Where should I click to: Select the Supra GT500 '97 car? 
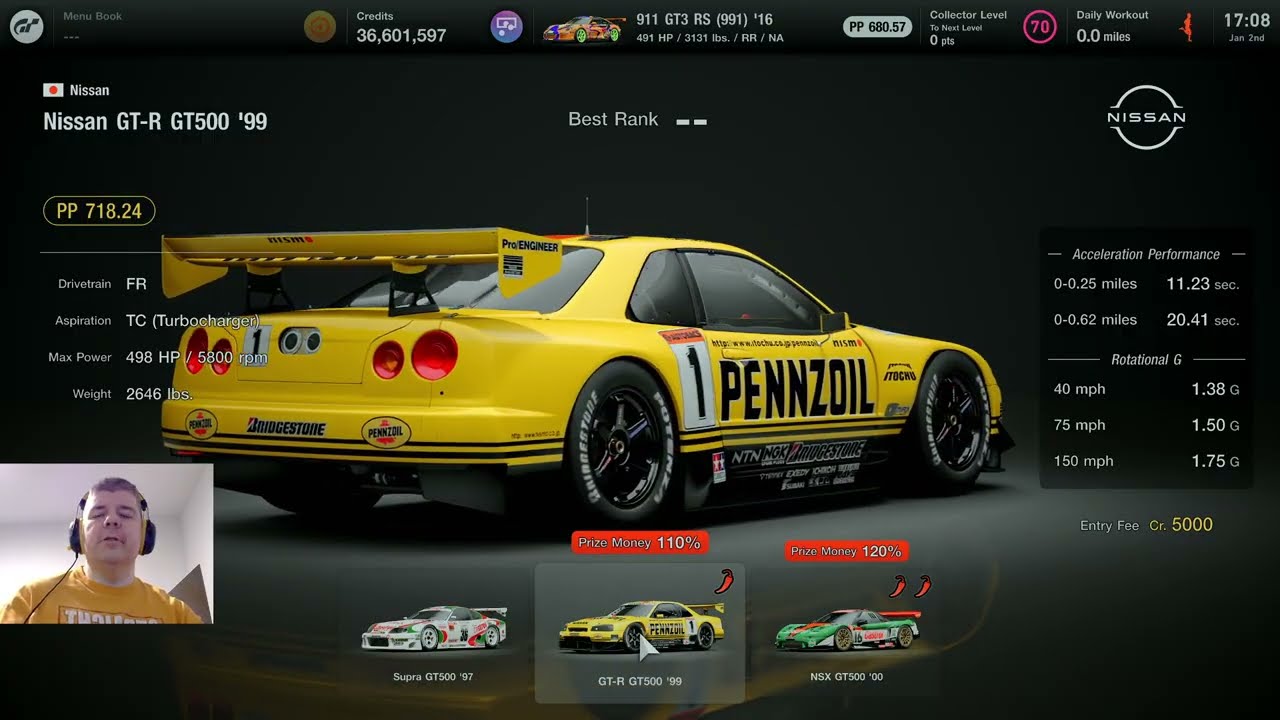(434, 640)
